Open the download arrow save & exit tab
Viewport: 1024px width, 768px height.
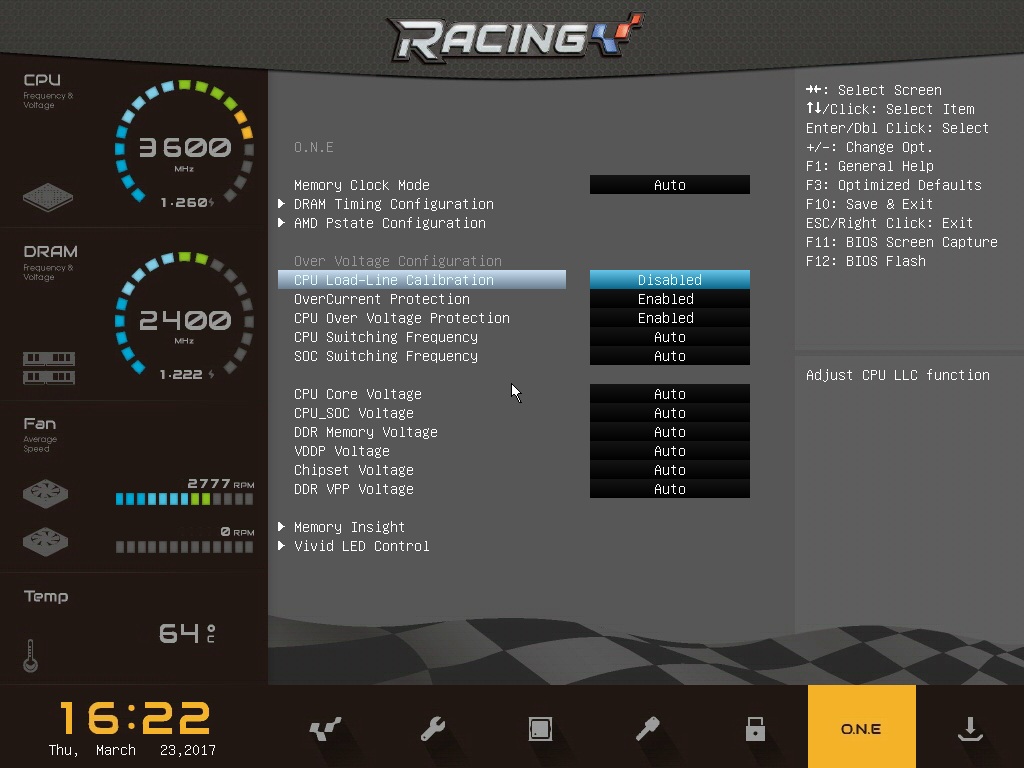[x=970, y=728]
